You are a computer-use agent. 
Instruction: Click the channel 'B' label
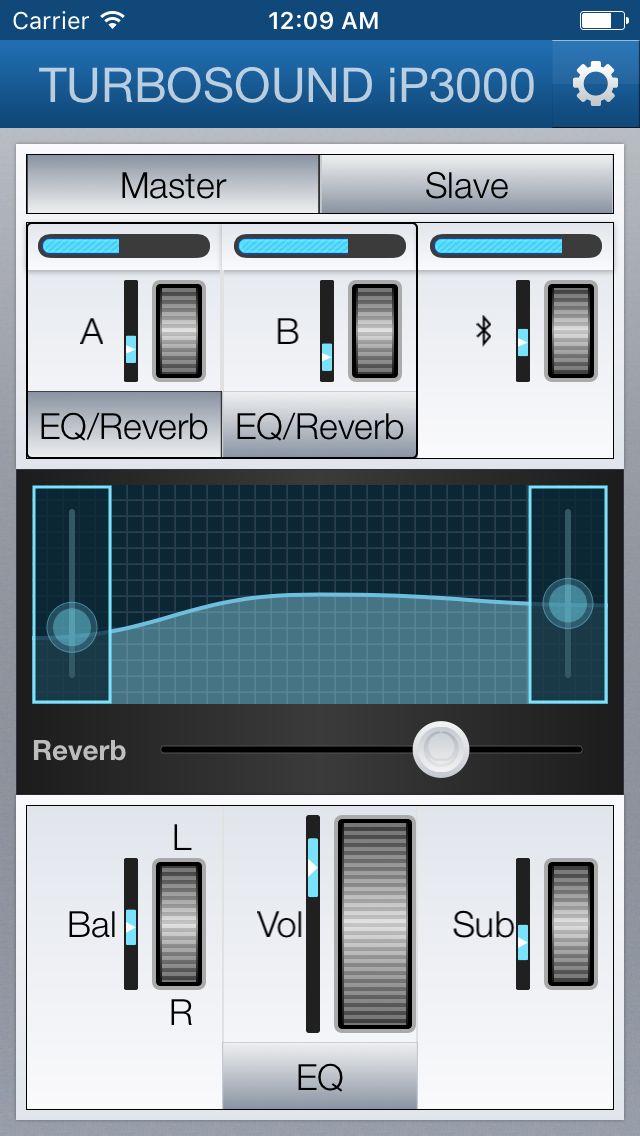pyautogui.click(x=288, y=332)
